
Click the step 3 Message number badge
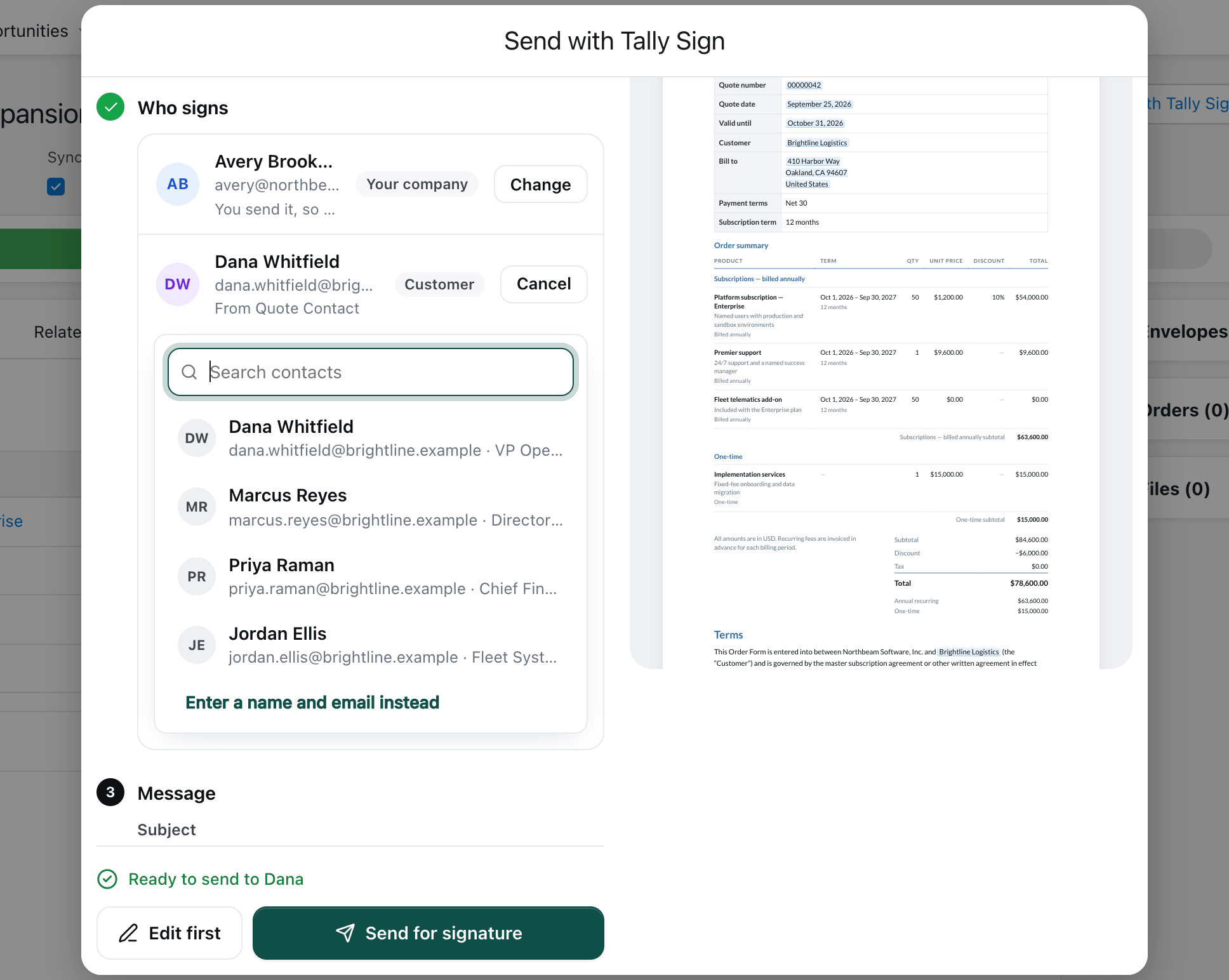(x=110, y=792)
